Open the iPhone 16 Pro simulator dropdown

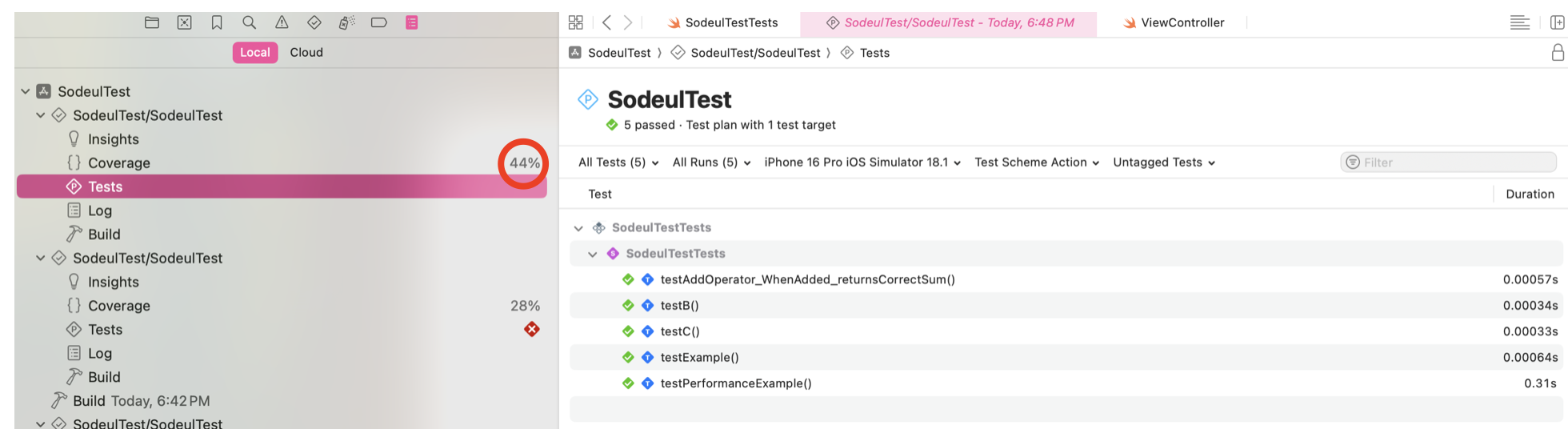(862, 162)
